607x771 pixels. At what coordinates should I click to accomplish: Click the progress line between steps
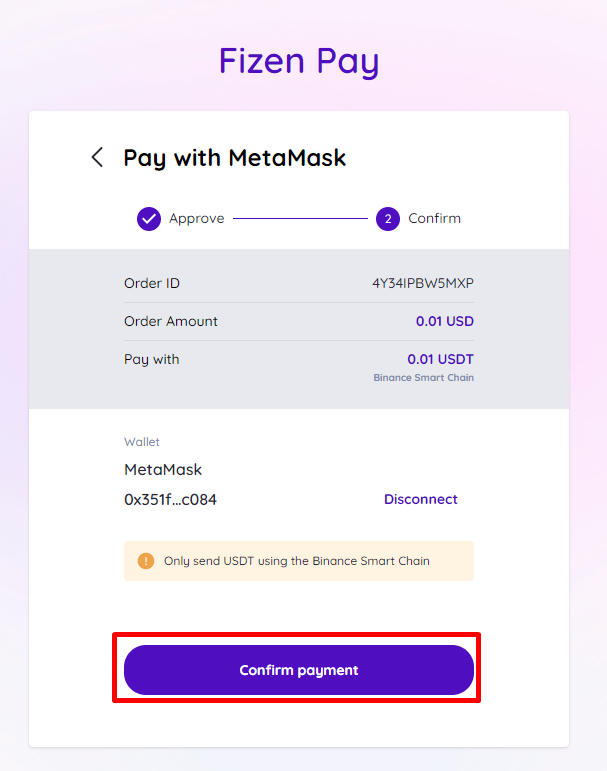click(300, 218)
